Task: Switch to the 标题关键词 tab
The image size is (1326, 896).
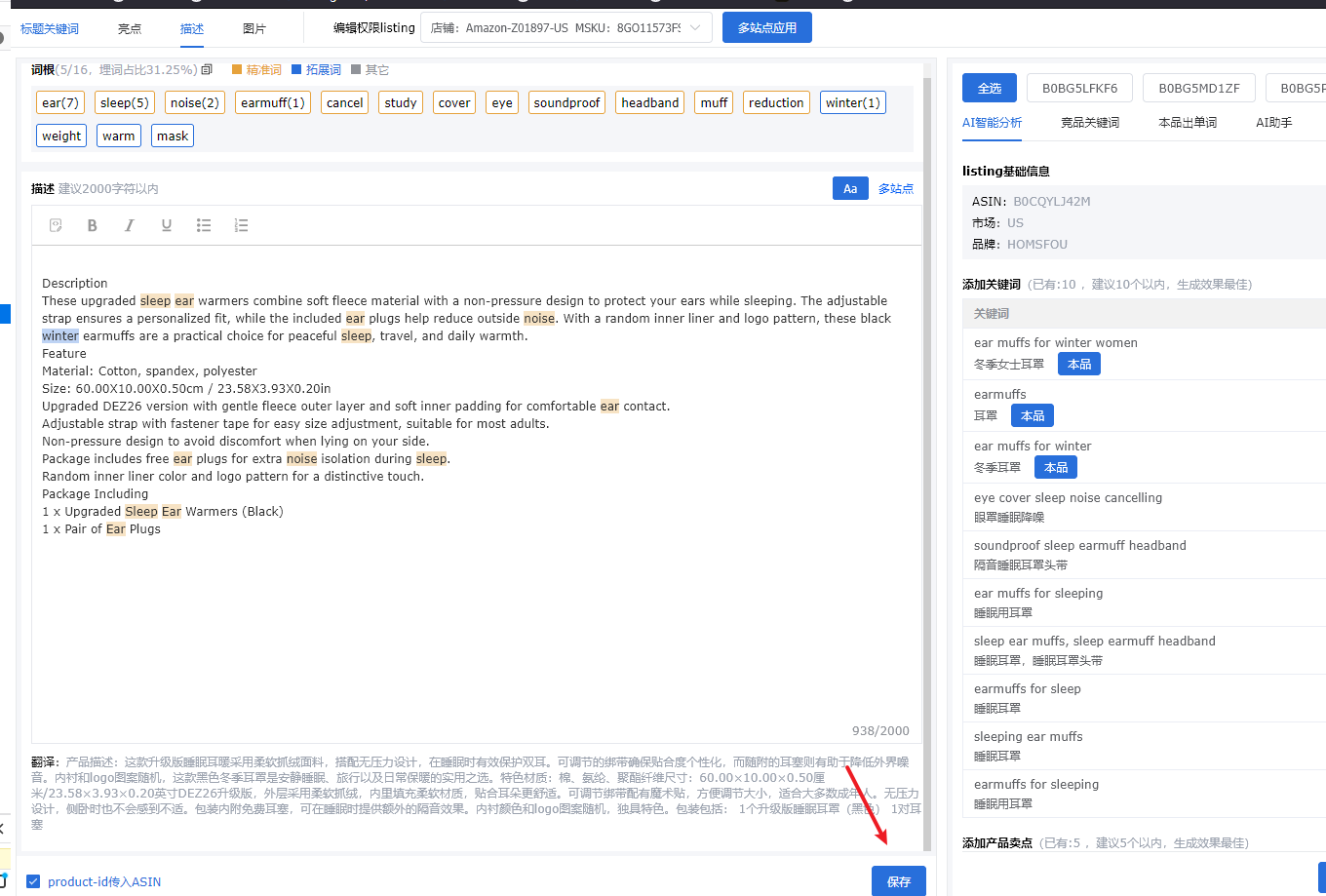Action: (x=50, y=28)
